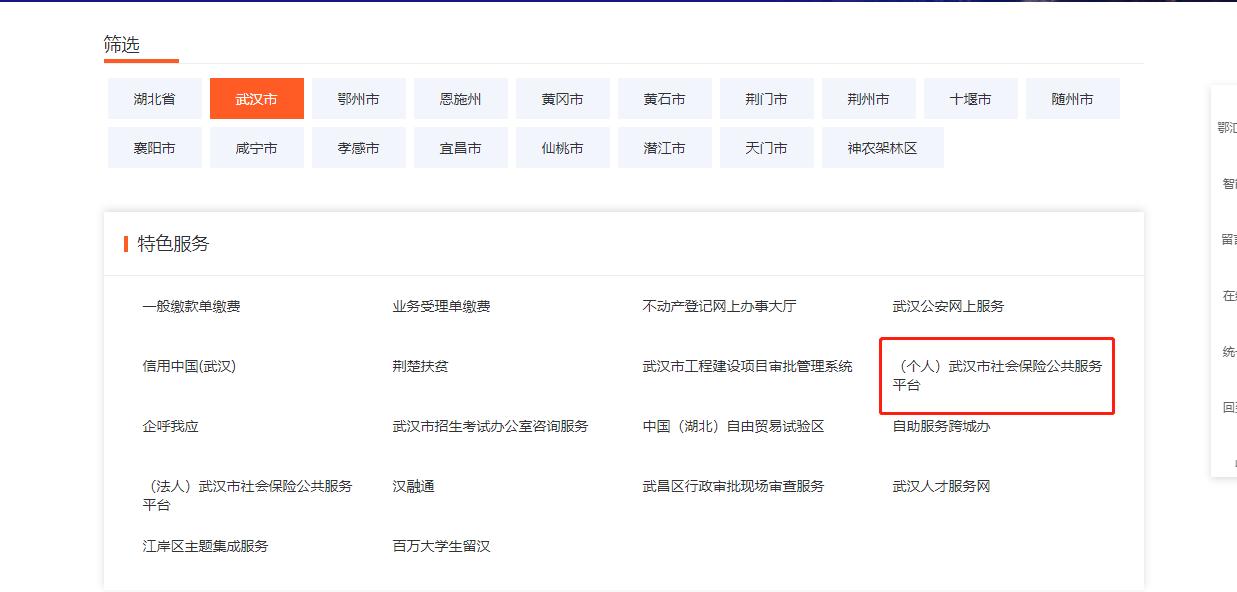The width and height of the screenshot is (1237, 592).
Task: Filter services by 黄冈市
Action: [562, 98]
